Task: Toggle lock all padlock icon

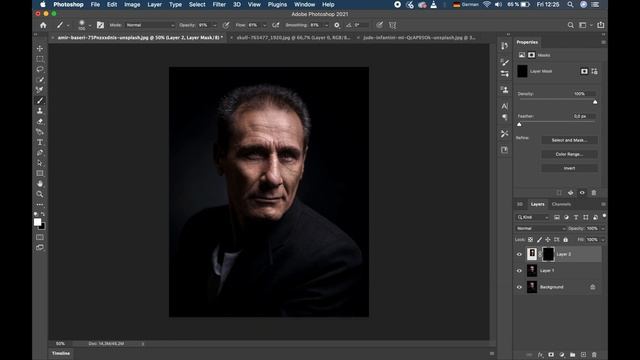Action: click(565, 240)
